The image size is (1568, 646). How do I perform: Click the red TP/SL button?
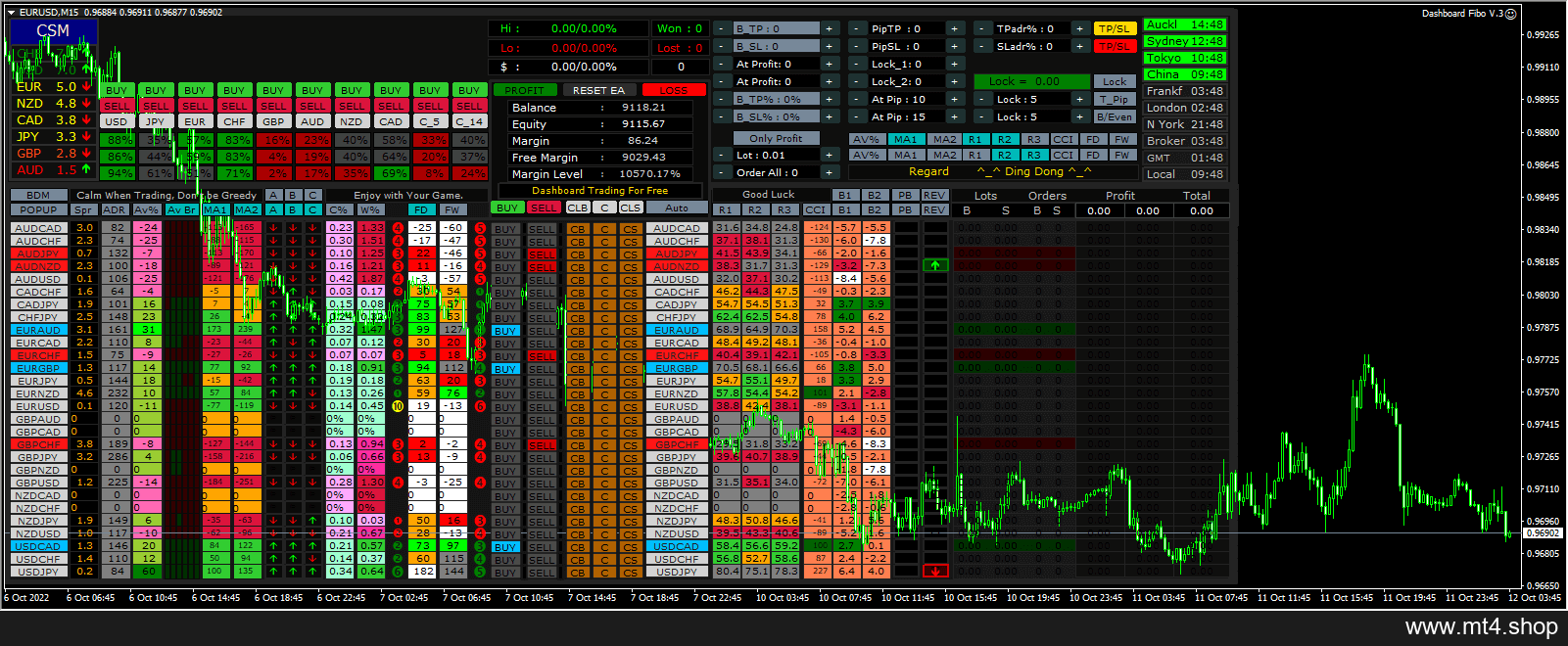1115,46
